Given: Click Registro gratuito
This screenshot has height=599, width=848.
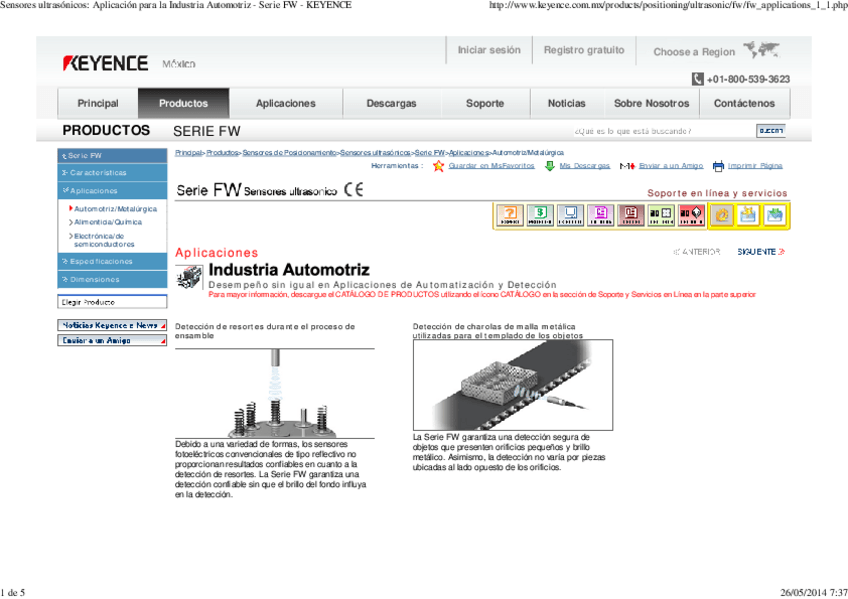Looking at the screenshot, I should [x=584, y=50].
